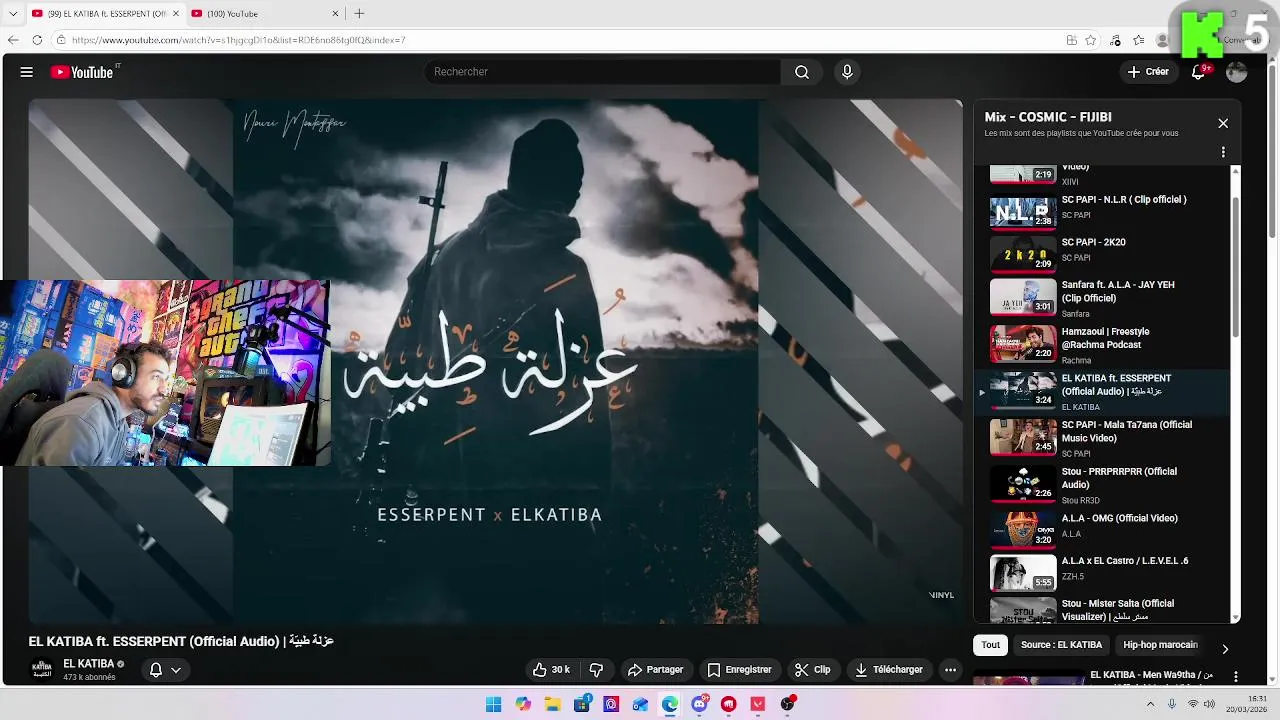The height and width of the screenshot is (720, 1280).
Task: Open Discord from the taskbar
Action: point(700,704)
